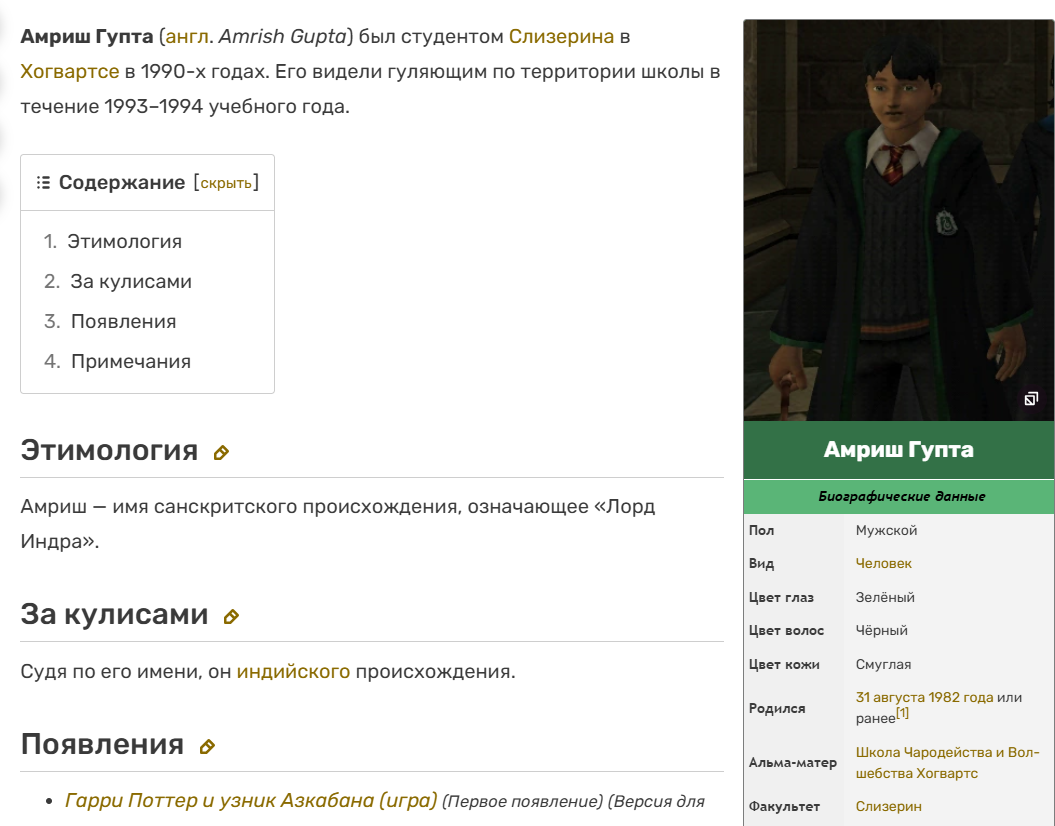Jump to the Этимология contents entry

pos(124,241)
